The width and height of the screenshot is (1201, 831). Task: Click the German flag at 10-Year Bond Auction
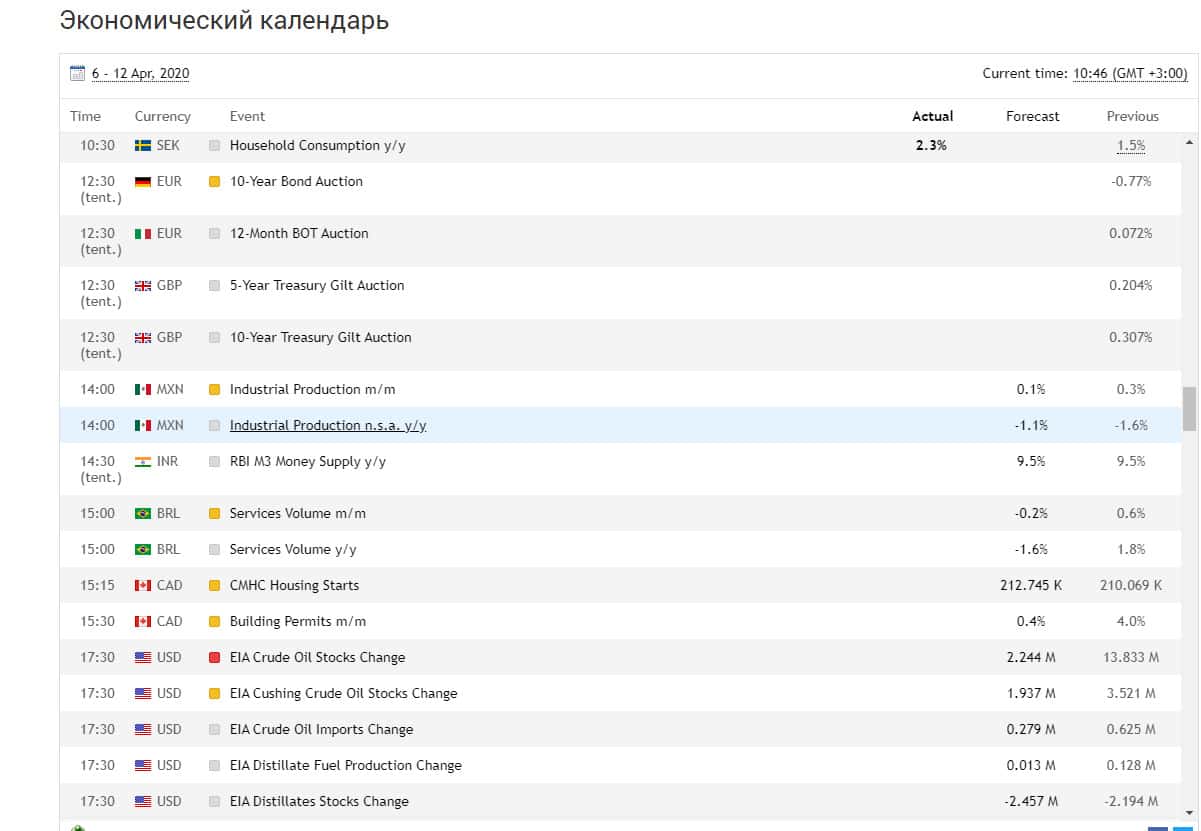point(142,182)
